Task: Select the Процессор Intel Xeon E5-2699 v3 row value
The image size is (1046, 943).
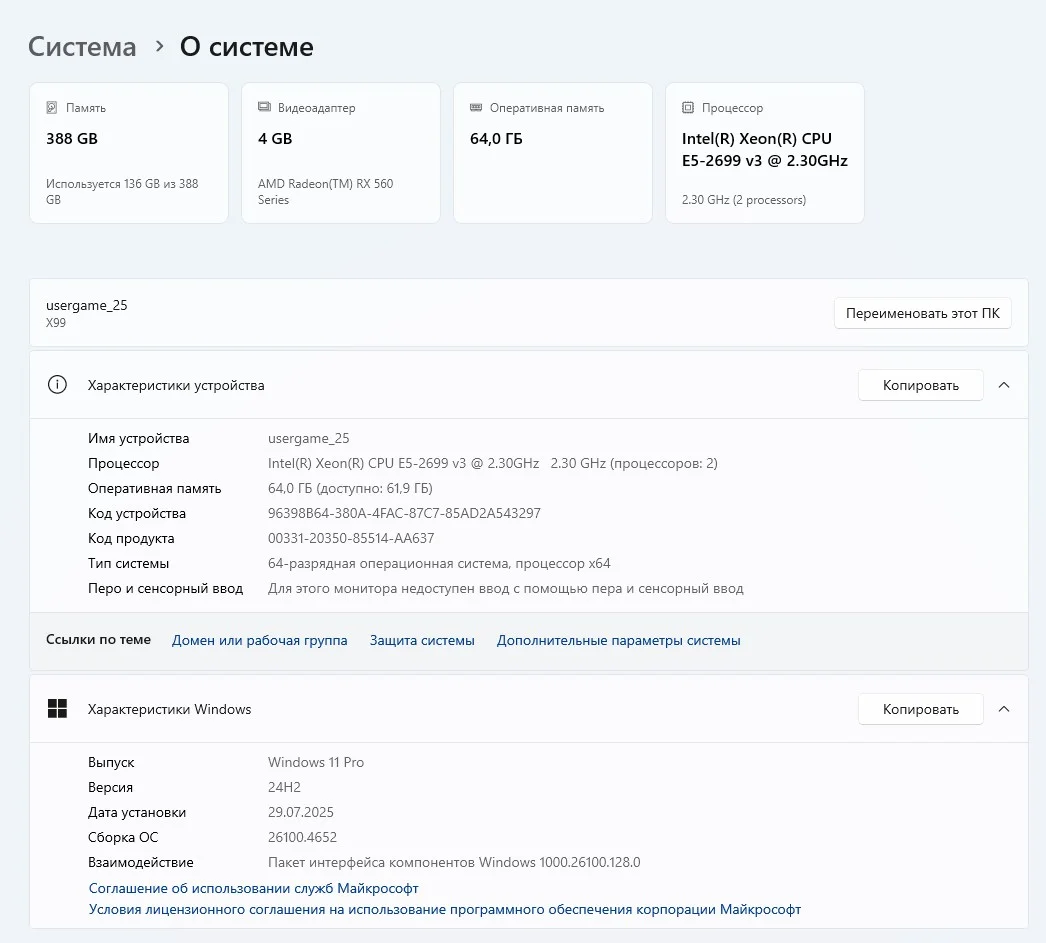Action: tap(493, 463)
